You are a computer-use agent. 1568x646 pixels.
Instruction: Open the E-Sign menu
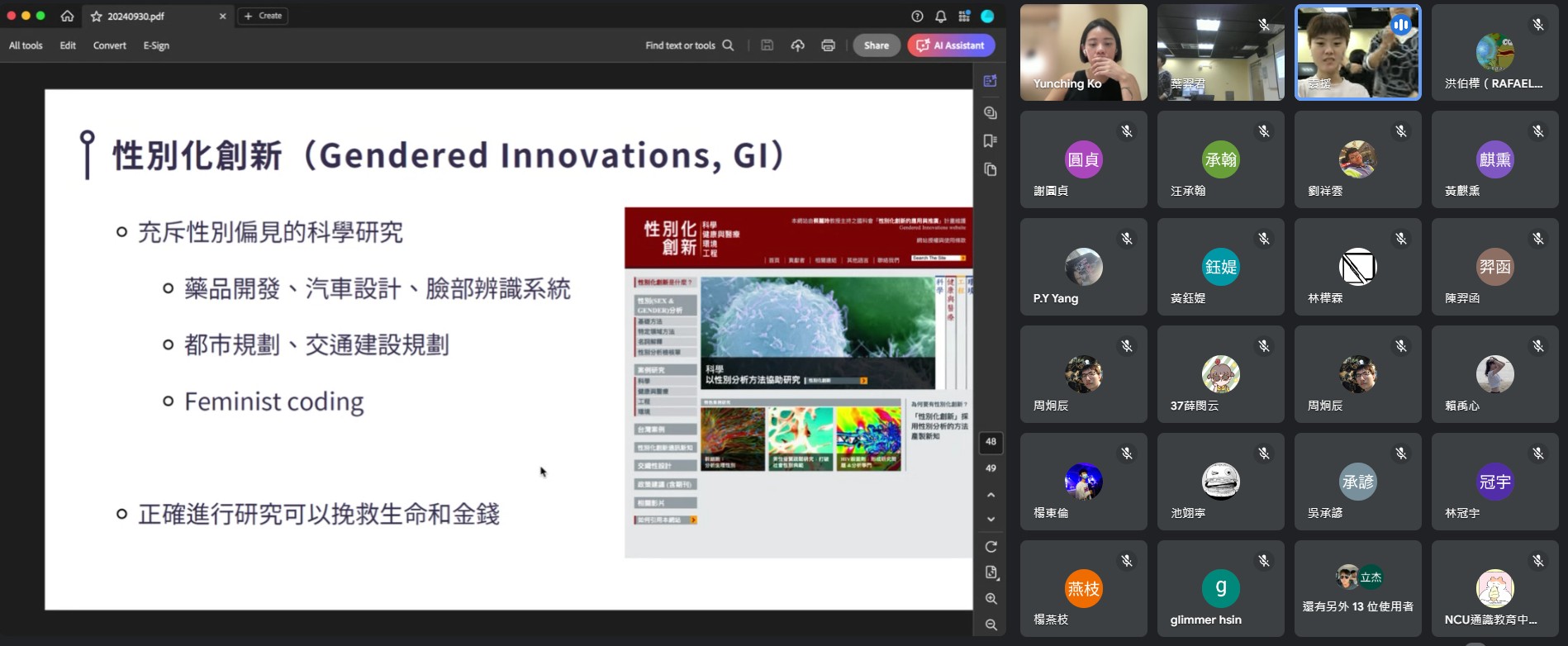156,45
